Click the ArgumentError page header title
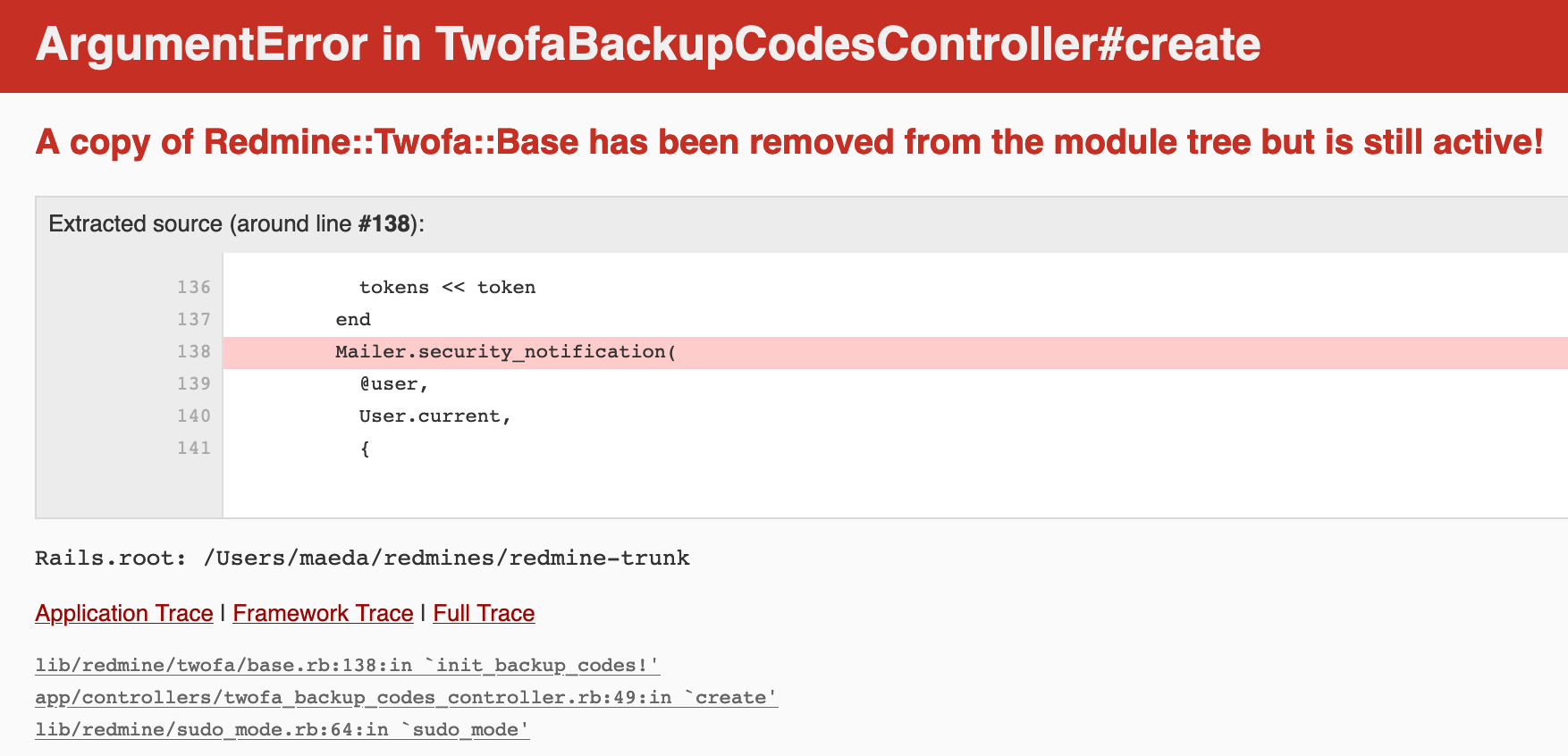The width and height of the screenshot is (1568, 756). pos(648,44)
